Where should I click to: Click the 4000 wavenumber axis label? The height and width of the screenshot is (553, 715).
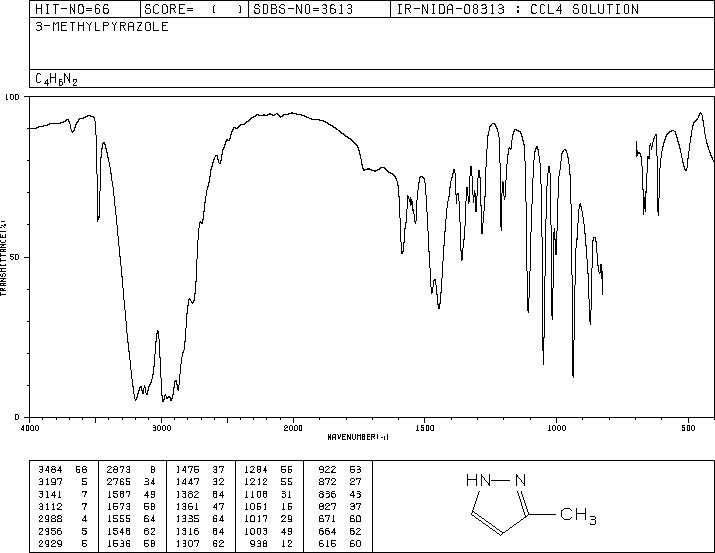coord(30,428)
